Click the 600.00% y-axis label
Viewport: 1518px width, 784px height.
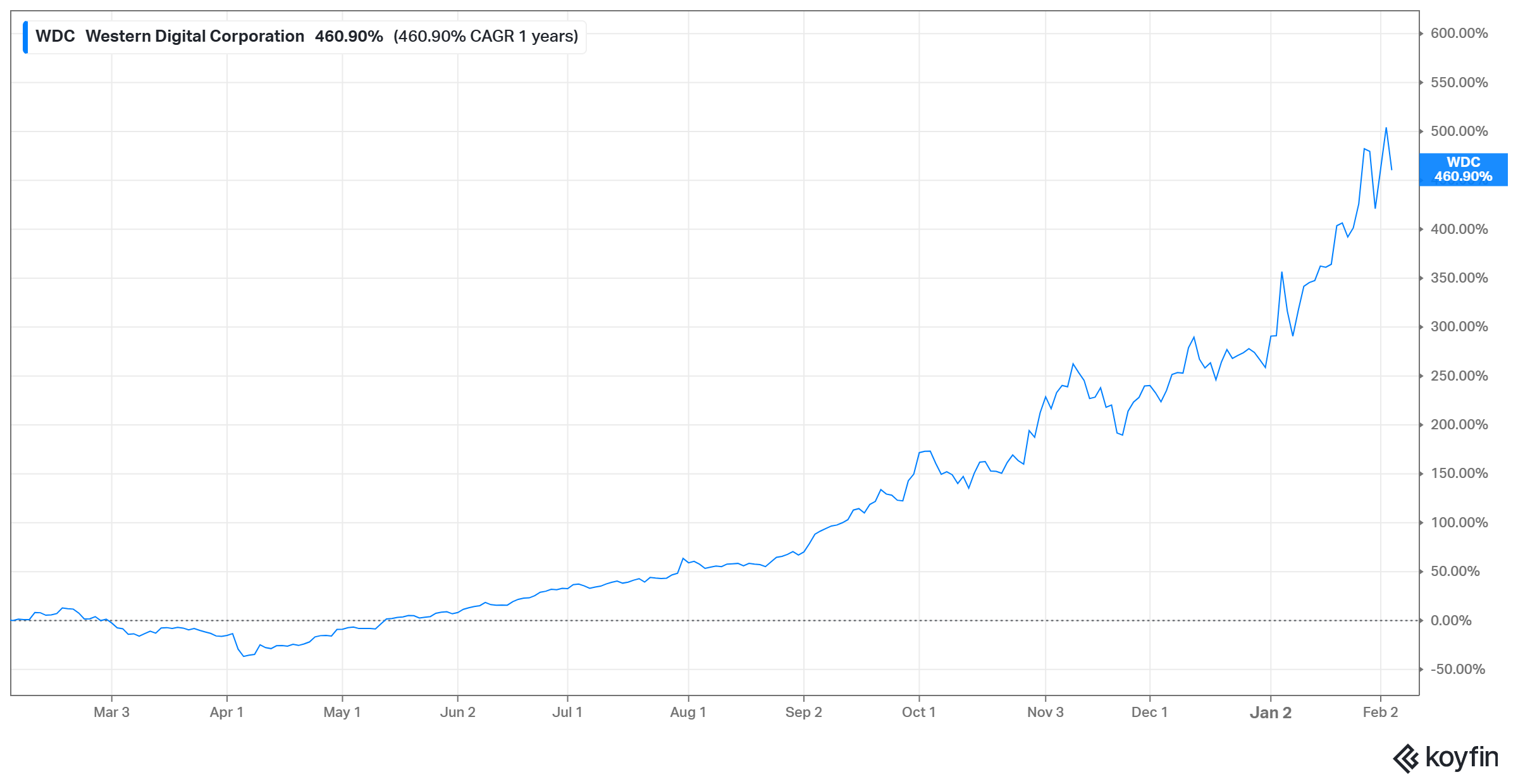pos(1459,34)
